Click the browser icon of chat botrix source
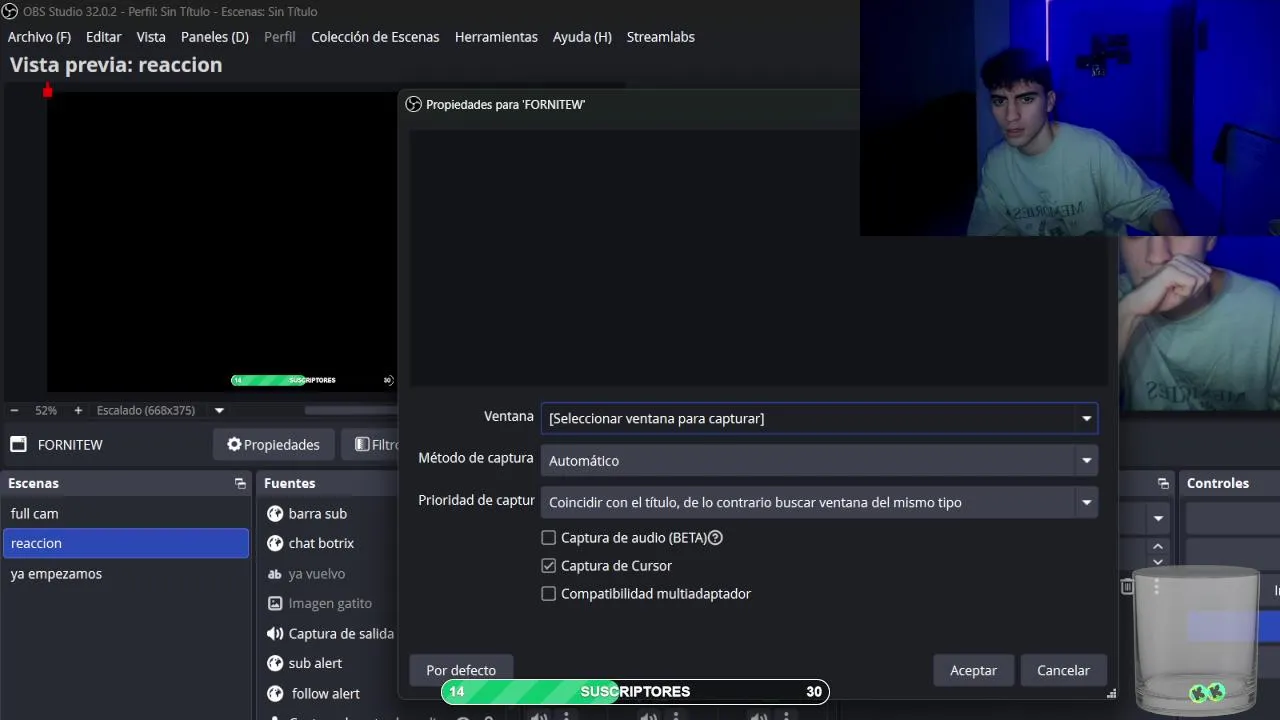The width and height of the screenshot is (1280, 720). click(275, 543)
